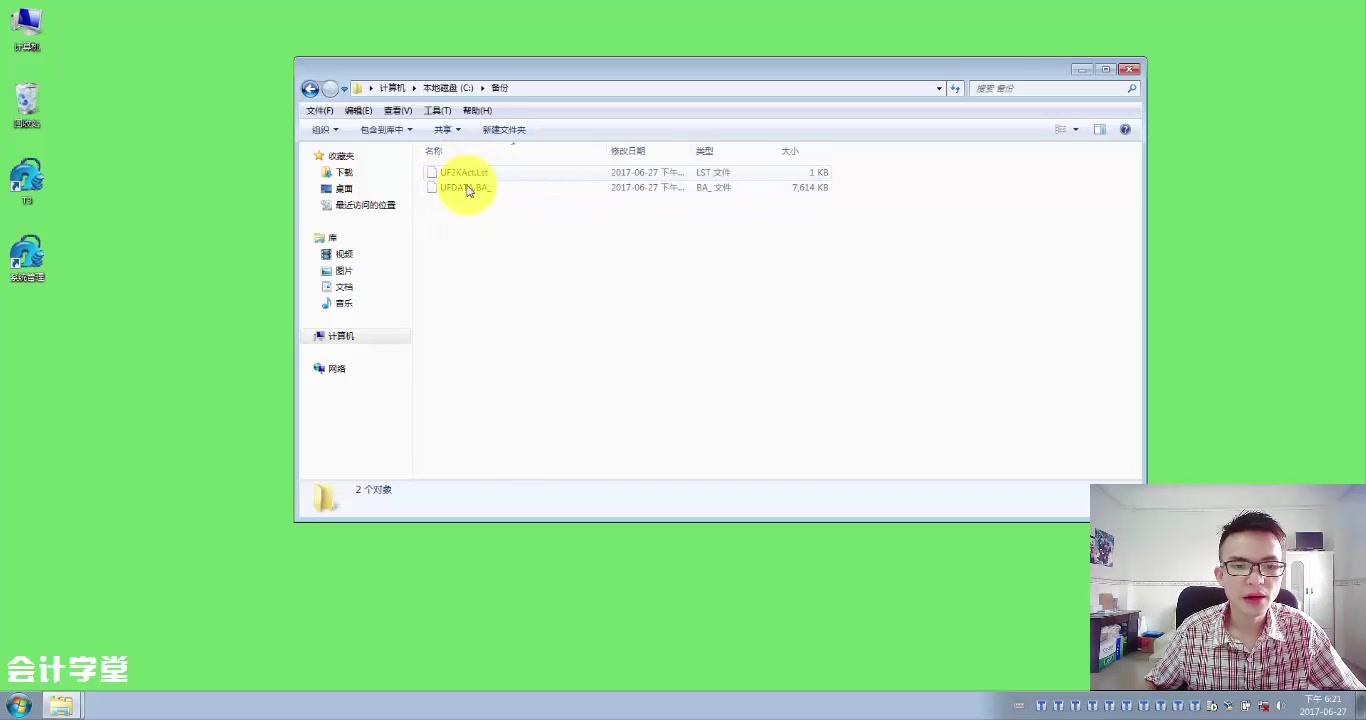Refresh the folder with the refresh icon
The height and width of the screenshot is (720, 1366).
tap(955, 88)
